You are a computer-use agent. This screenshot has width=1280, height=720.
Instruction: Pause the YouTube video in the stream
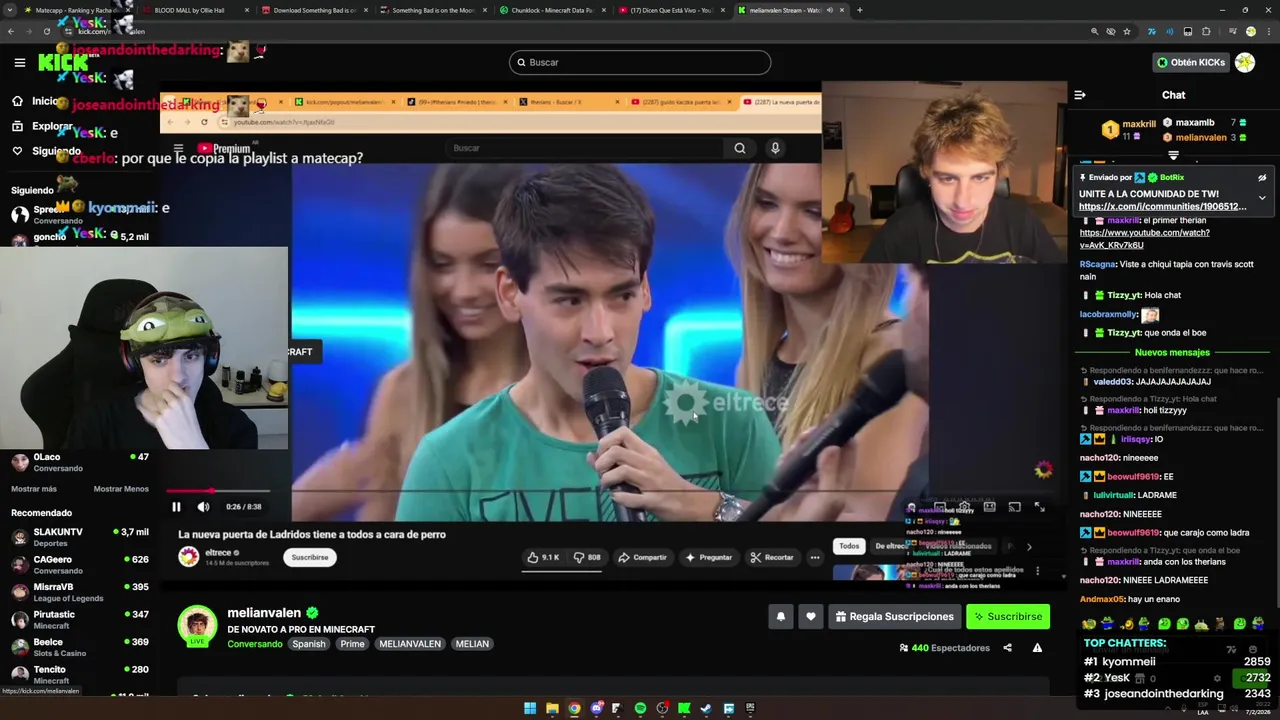[176, 507]
